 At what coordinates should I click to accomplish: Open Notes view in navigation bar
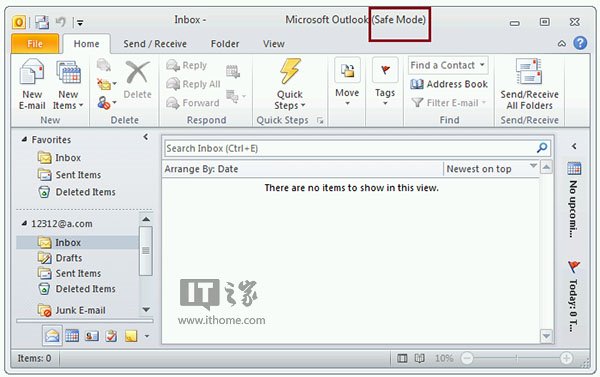tap(131, 336)
